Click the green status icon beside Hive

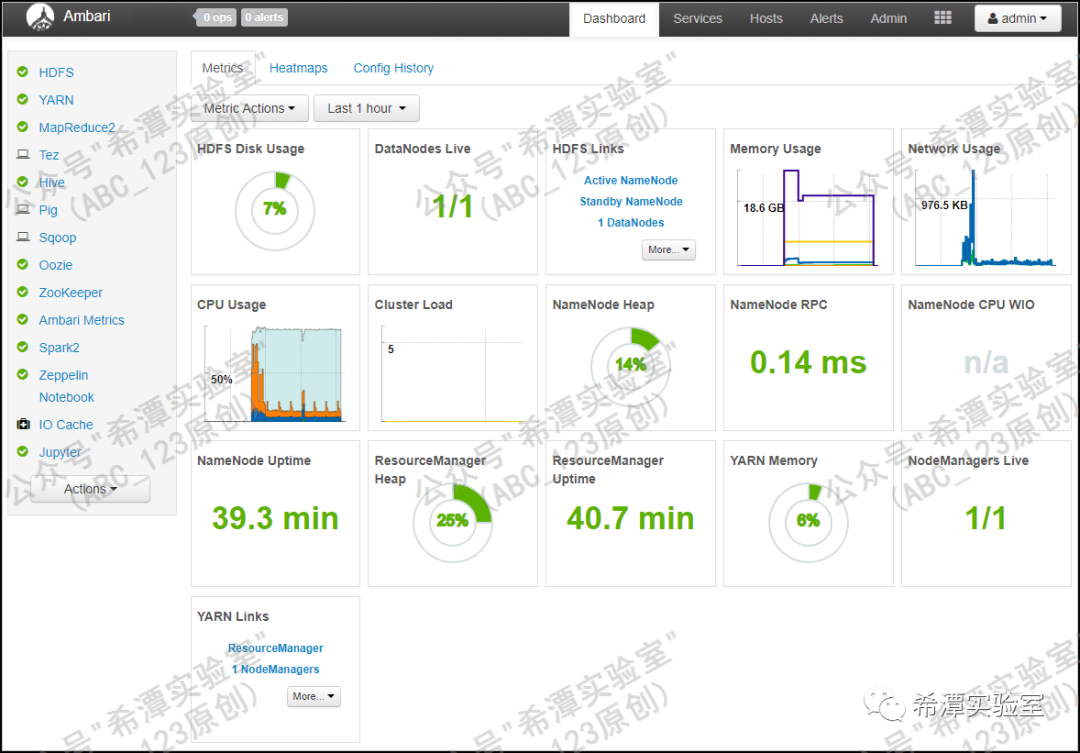[23, 182]
